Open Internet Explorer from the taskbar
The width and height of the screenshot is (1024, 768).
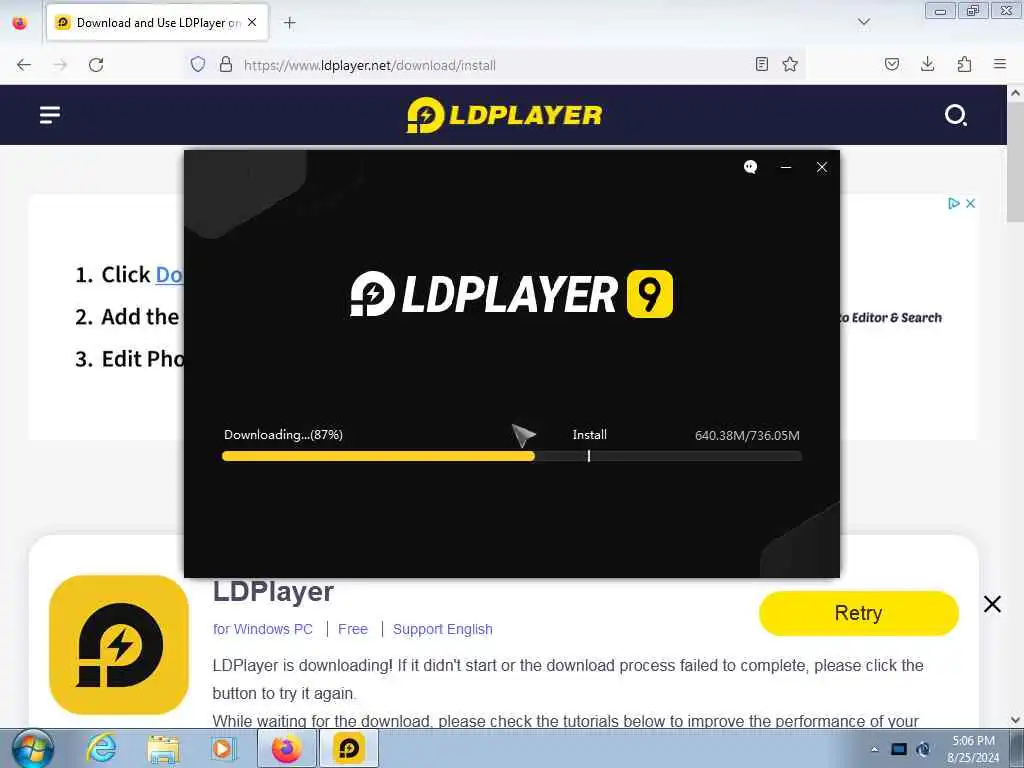pyautogui.click(x=101, y=748)
